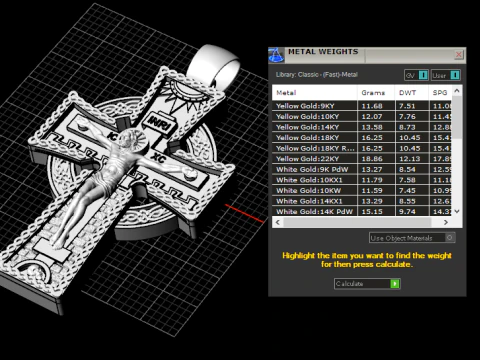Close the Metal Weights dialog
The width and height of the screenshot is (480, 360).
coord(459,54)
